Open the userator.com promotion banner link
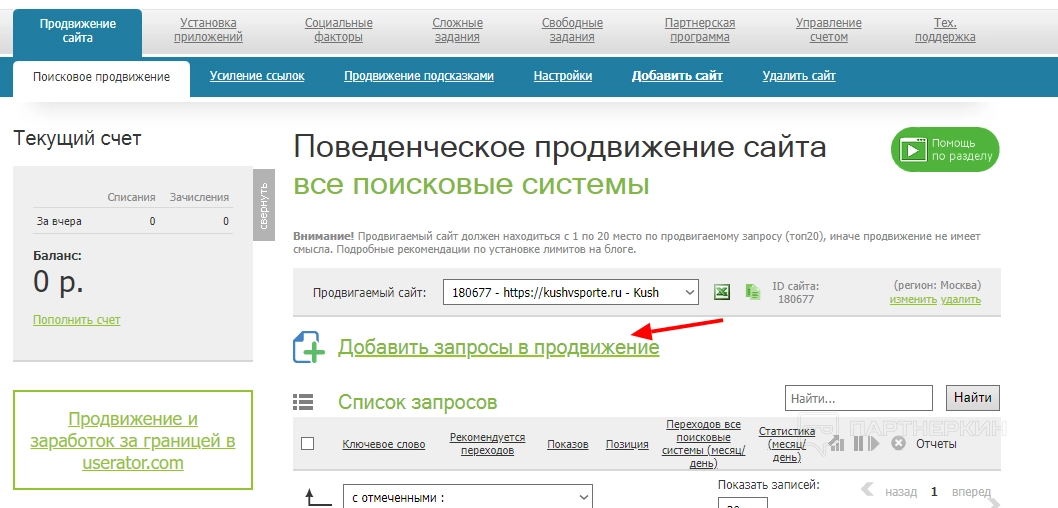 click(133, 441)
